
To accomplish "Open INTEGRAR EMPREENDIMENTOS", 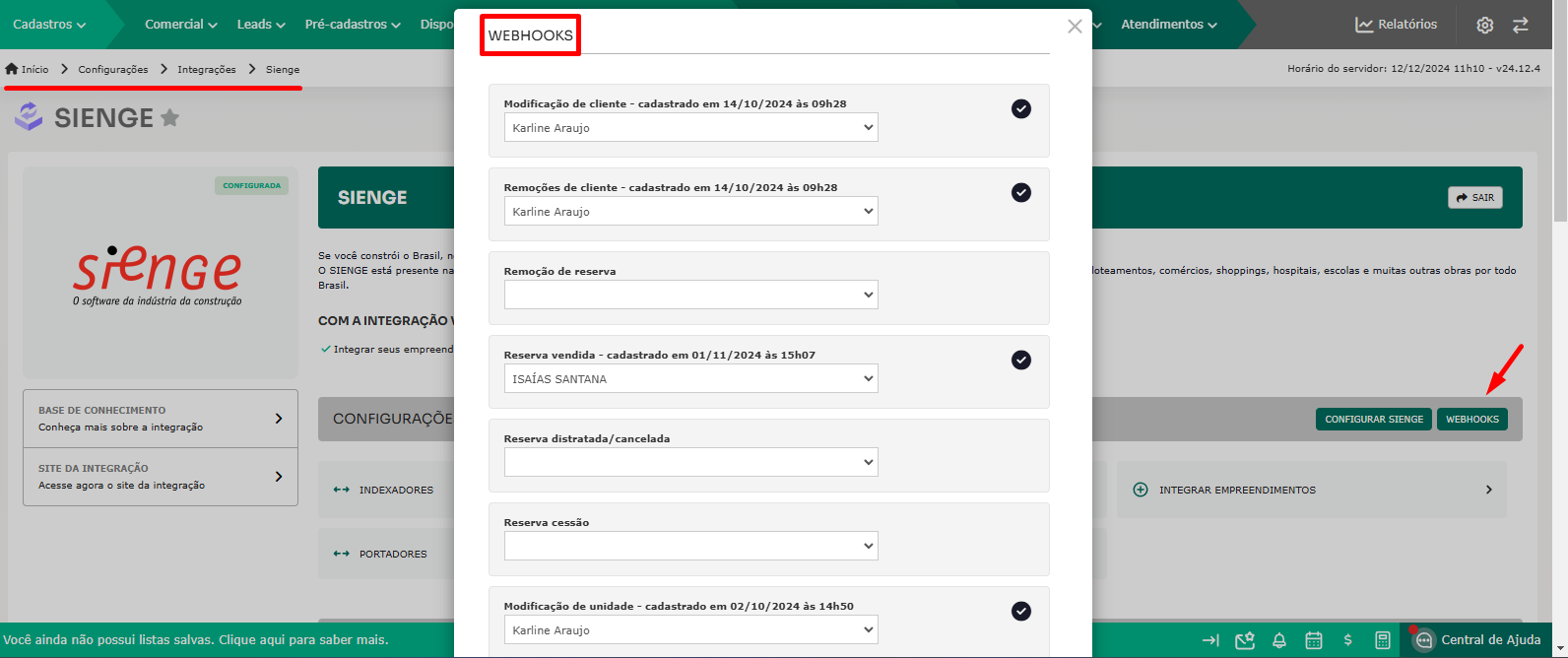I will (1311, 490).
